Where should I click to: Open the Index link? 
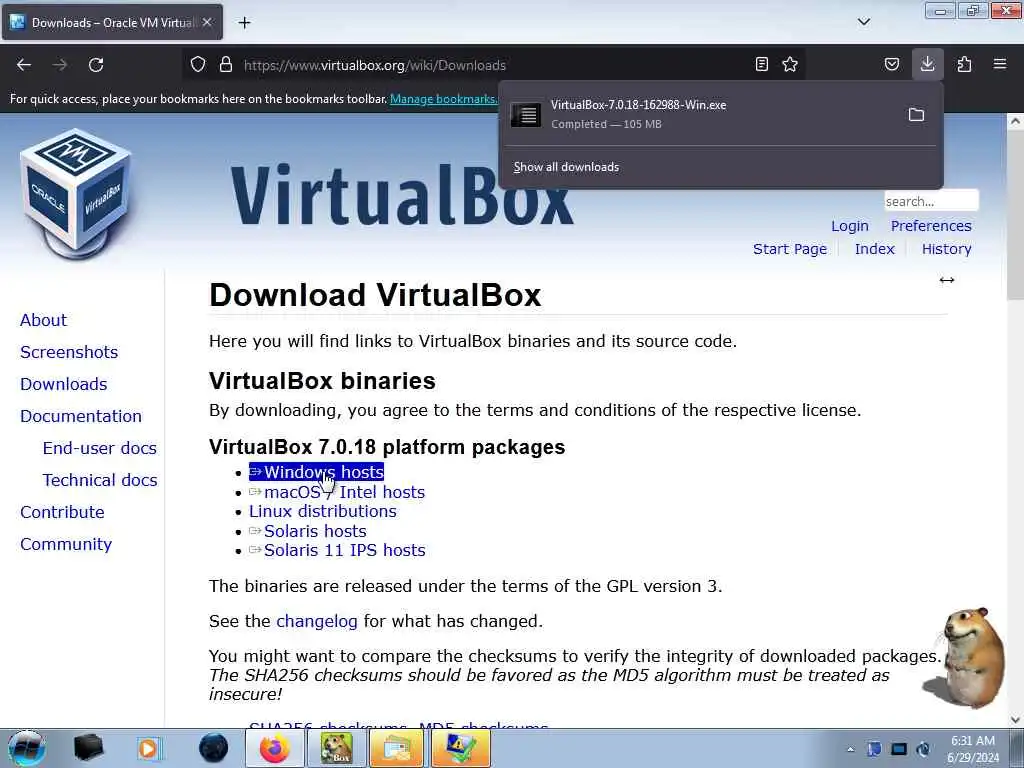(874, 249)
